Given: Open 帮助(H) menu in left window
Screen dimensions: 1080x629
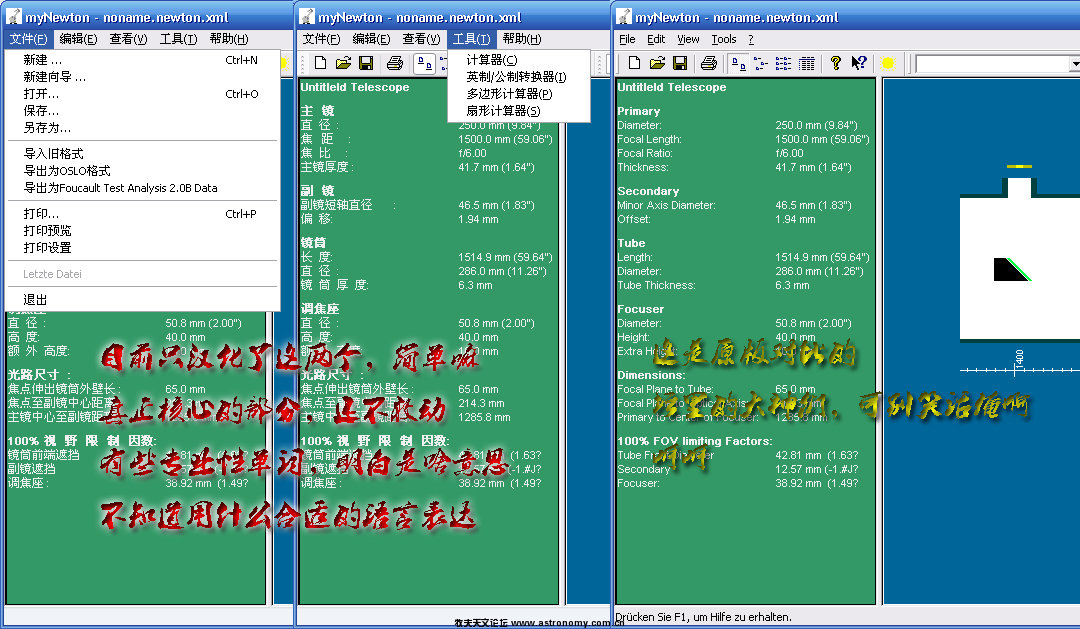Looking at the screenshot, I should pyautogui.click(x=229, y=39).
